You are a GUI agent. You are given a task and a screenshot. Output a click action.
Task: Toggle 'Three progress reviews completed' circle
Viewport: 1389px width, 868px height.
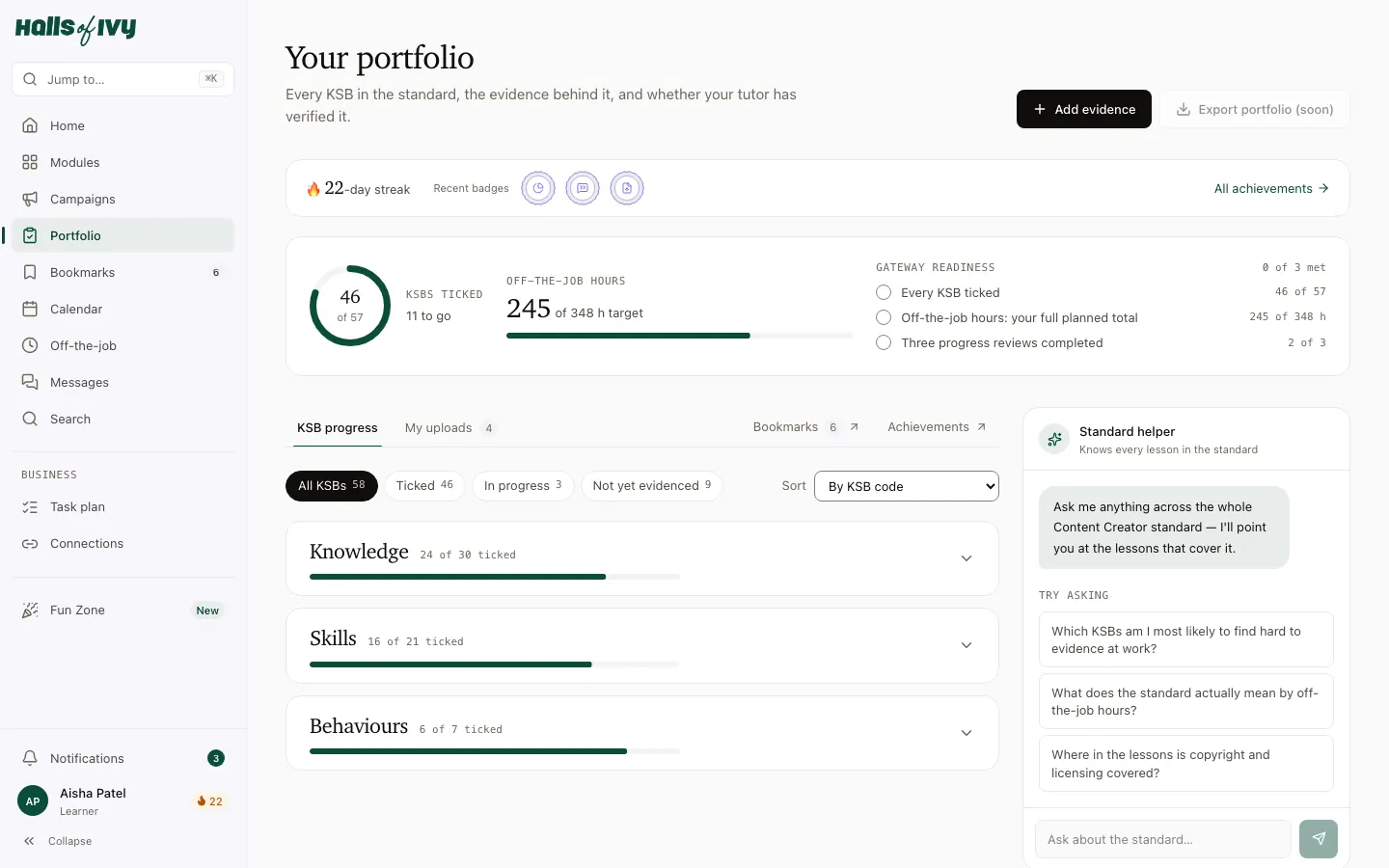[884, 342]
